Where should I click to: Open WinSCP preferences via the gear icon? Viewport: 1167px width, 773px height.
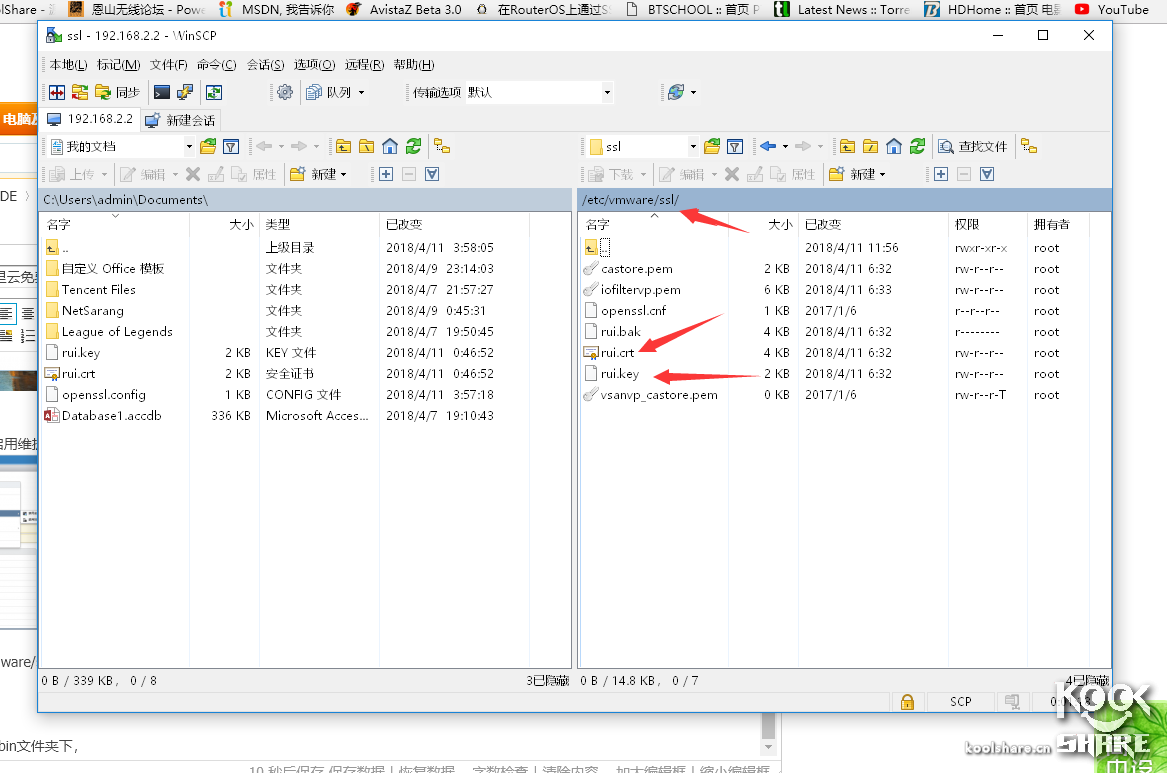click(284, 92)
